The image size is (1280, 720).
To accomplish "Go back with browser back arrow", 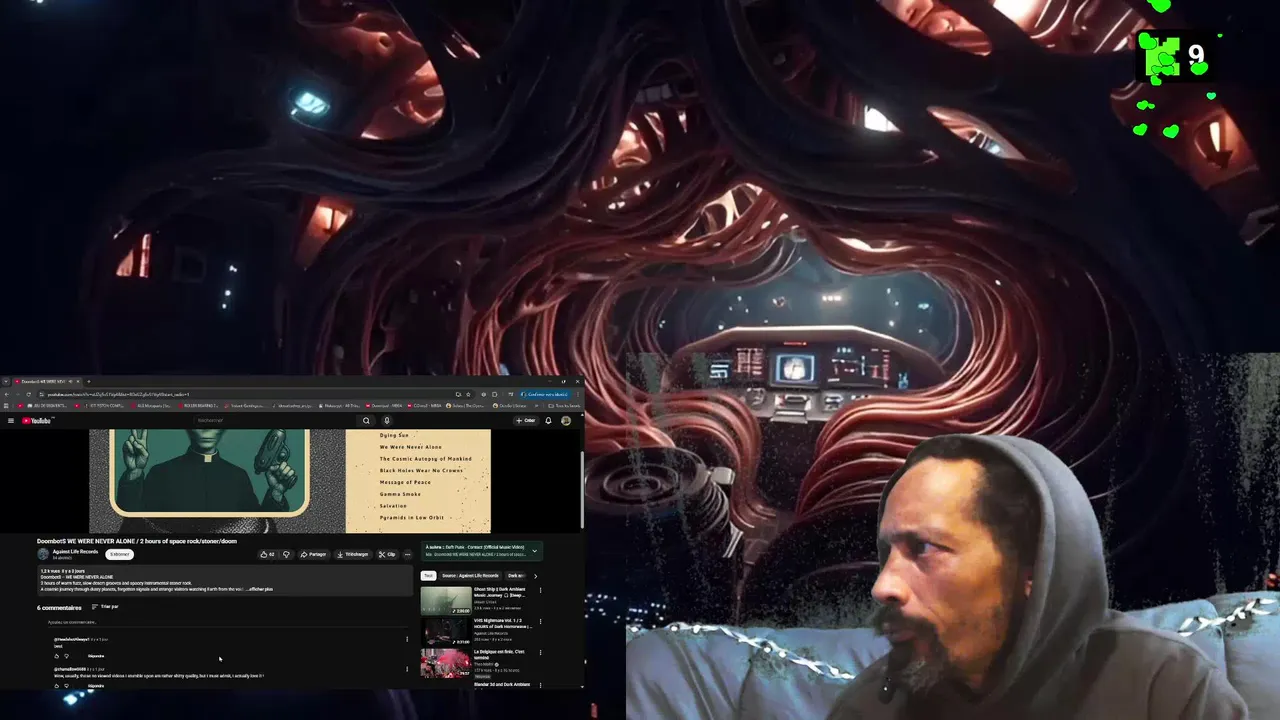I will tap(7, 394).
